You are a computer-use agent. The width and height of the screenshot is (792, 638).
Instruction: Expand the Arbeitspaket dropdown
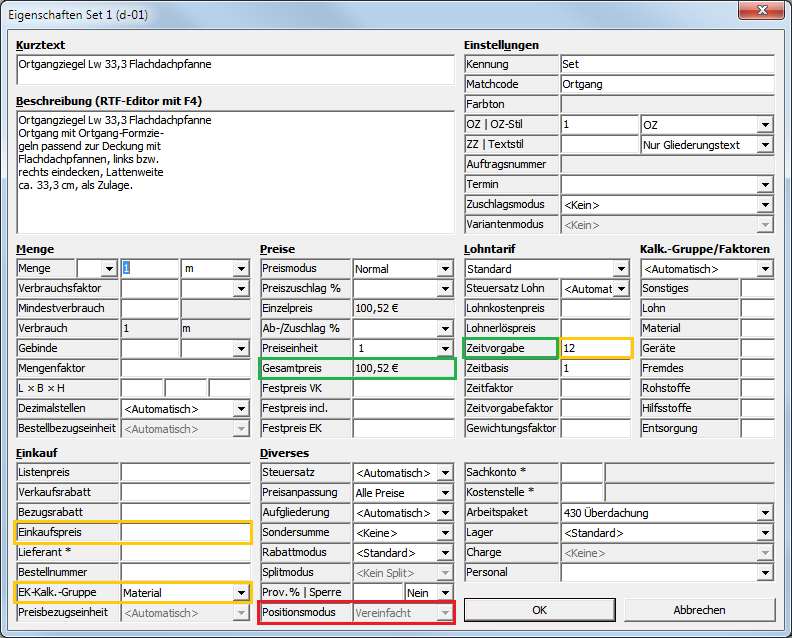(765, 513)
